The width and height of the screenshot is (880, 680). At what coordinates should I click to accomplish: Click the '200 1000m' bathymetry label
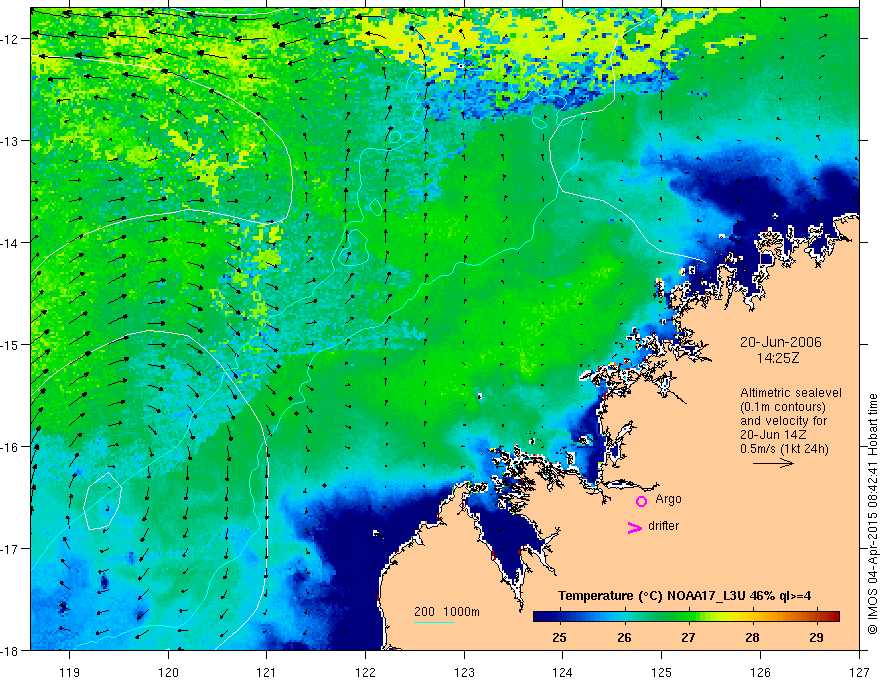coord(447,612)
